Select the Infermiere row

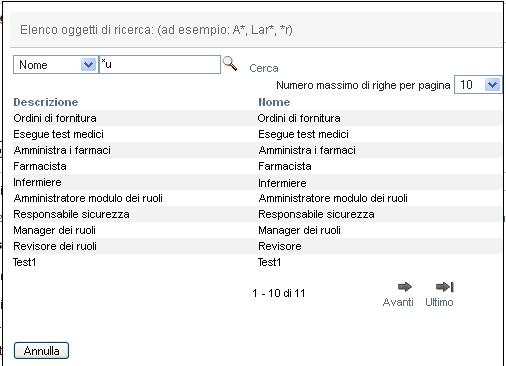click(257, 182)
